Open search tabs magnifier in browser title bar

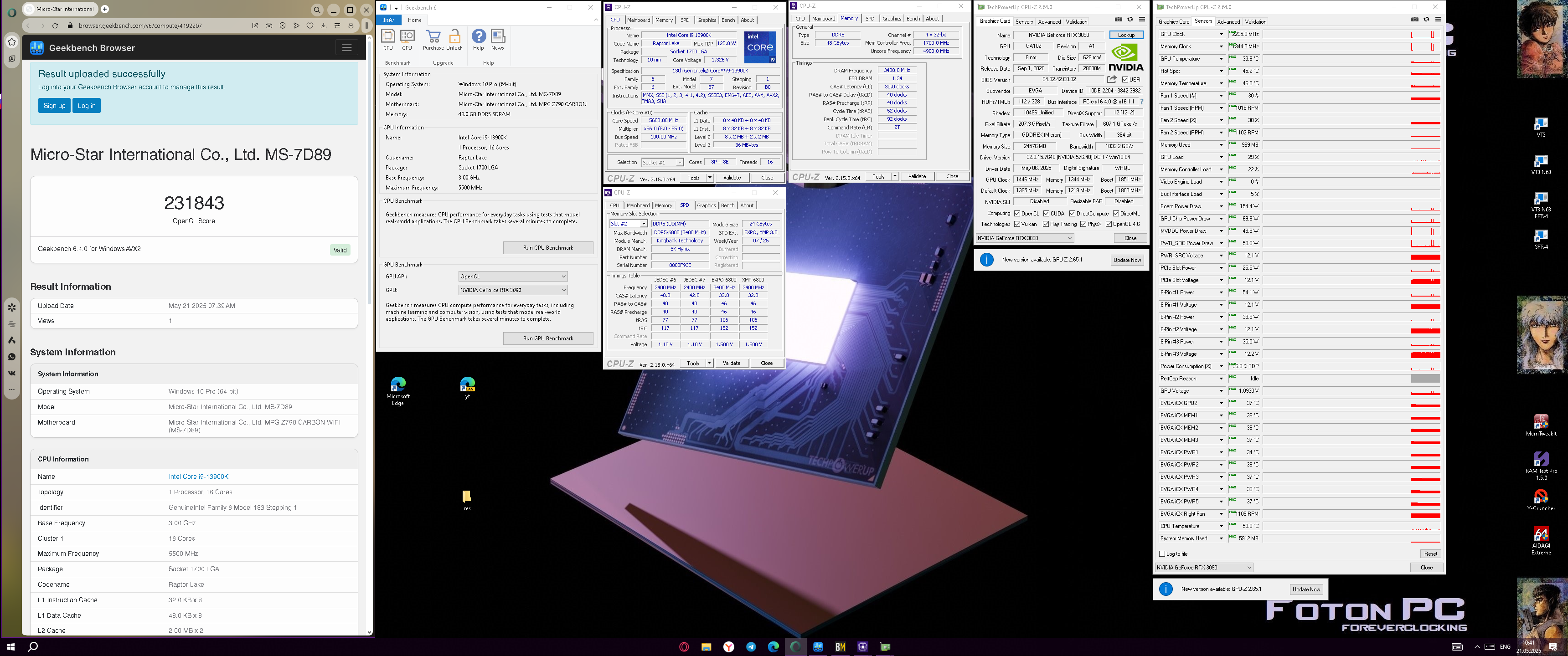pyautogui.click(x=316, y=10)
